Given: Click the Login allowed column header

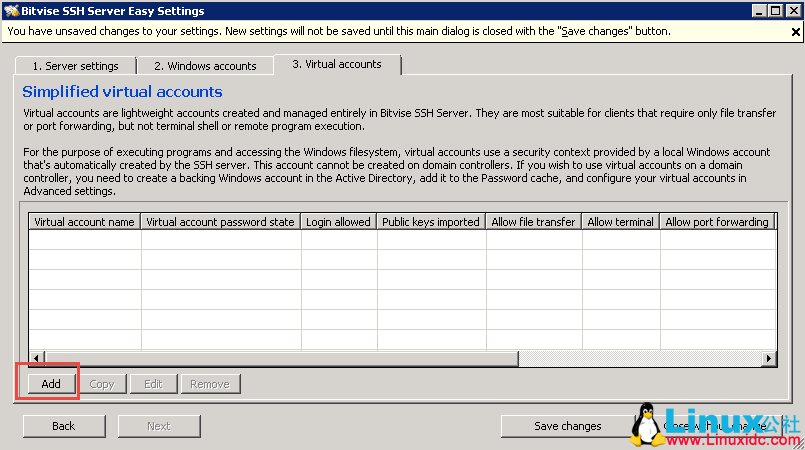Looking at the screenshot, I should 338,222.
